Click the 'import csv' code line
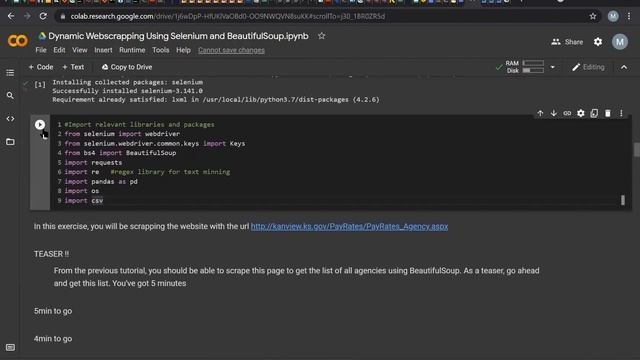The width and height of the screenshot is (640, 360). click(84, 200)
